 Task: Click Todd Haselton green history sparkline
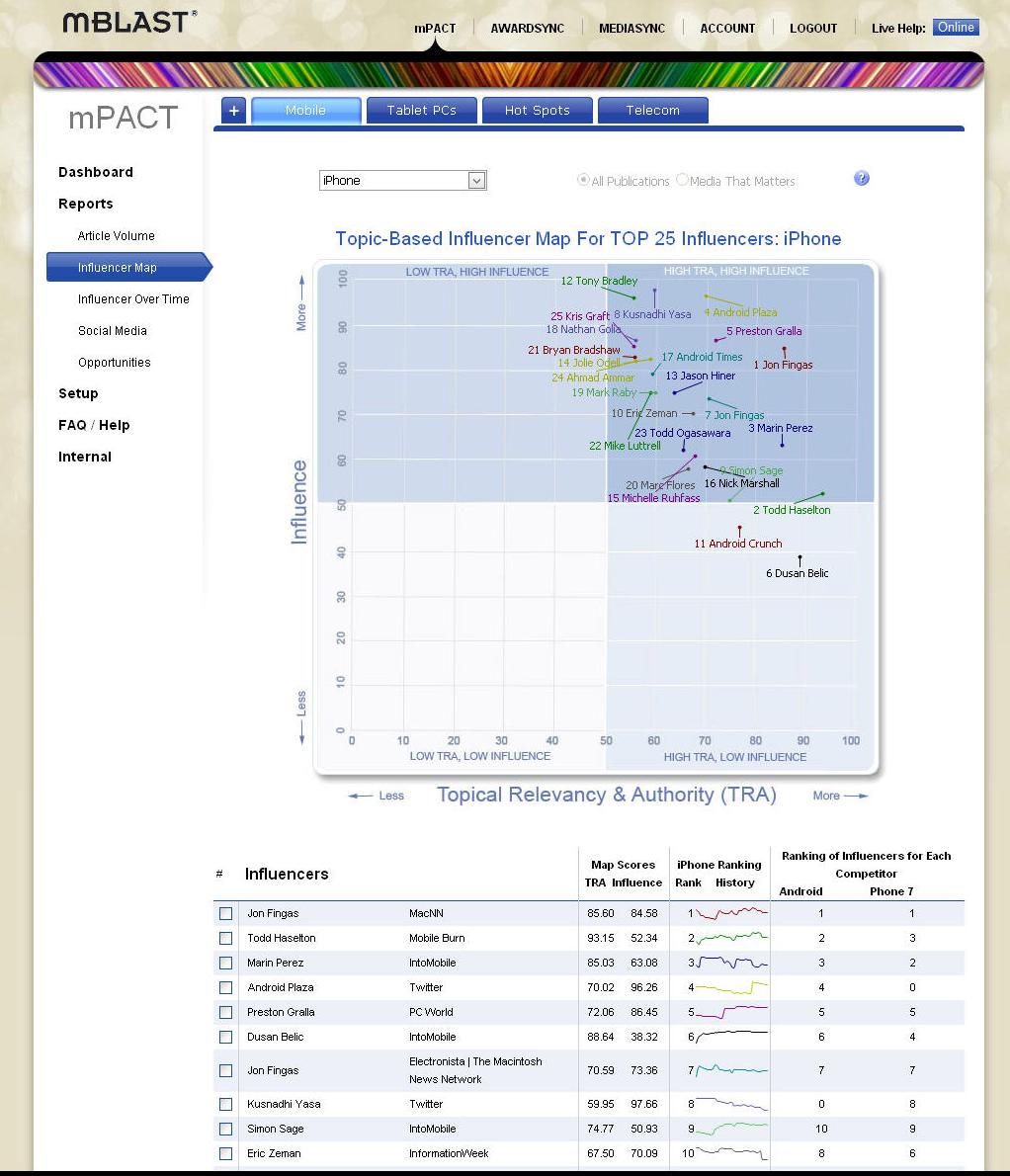click(732, 938)
